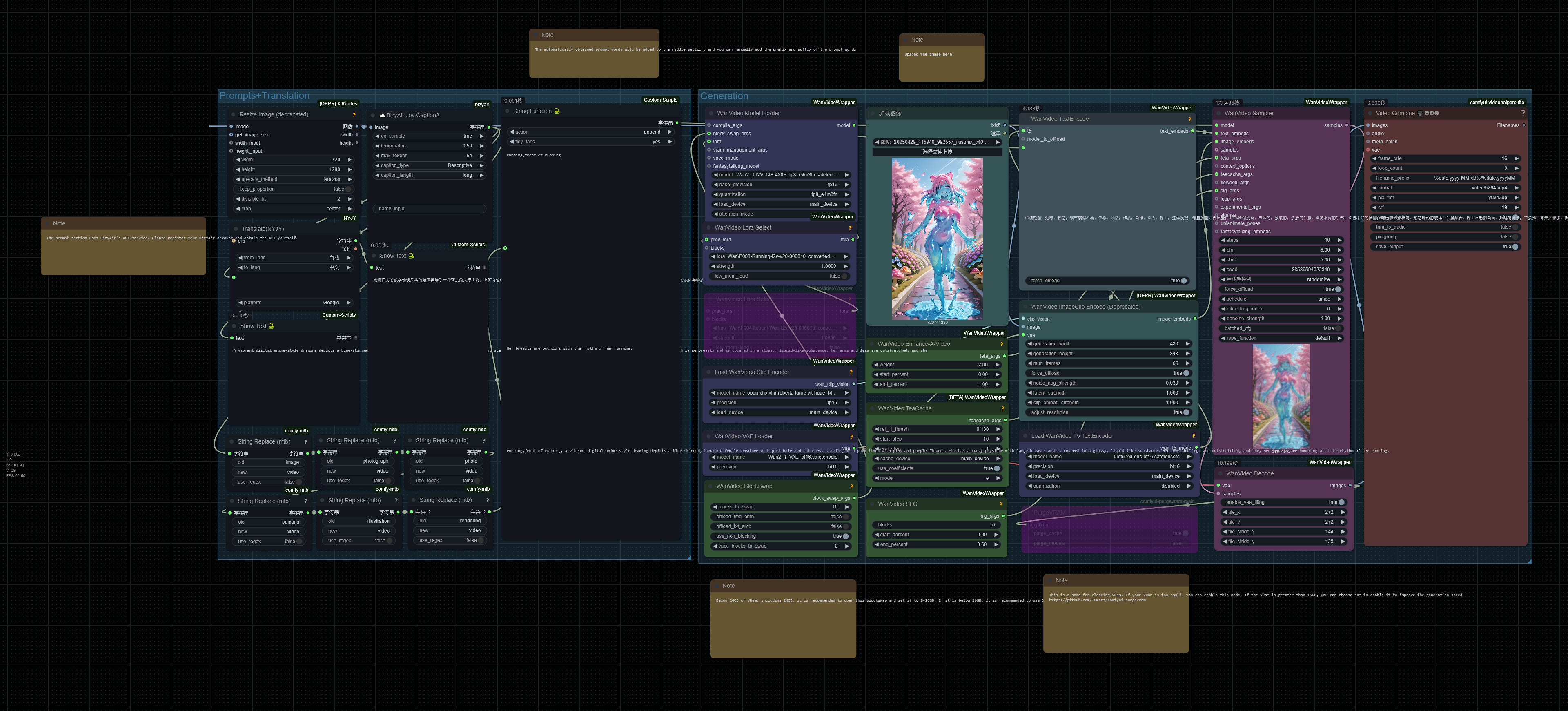Toggle keep_proportion in Resize Image
1568x711 pixels.
pos(348,189)
